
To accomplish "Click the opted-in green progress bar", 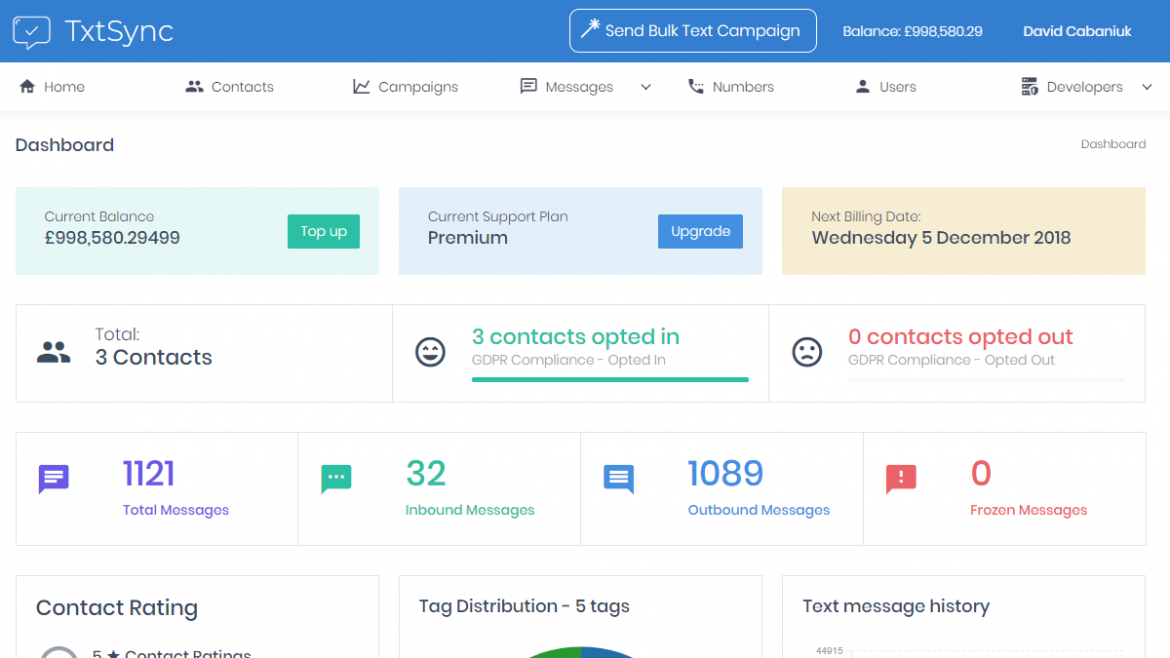I will click(x=610, y=378).
